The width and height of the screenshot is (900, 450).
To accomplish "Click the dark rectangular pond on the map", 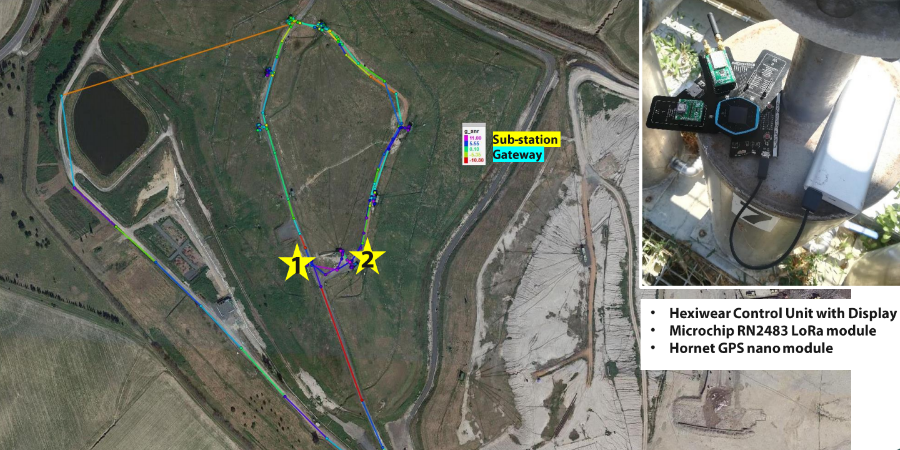I will 109,123.
